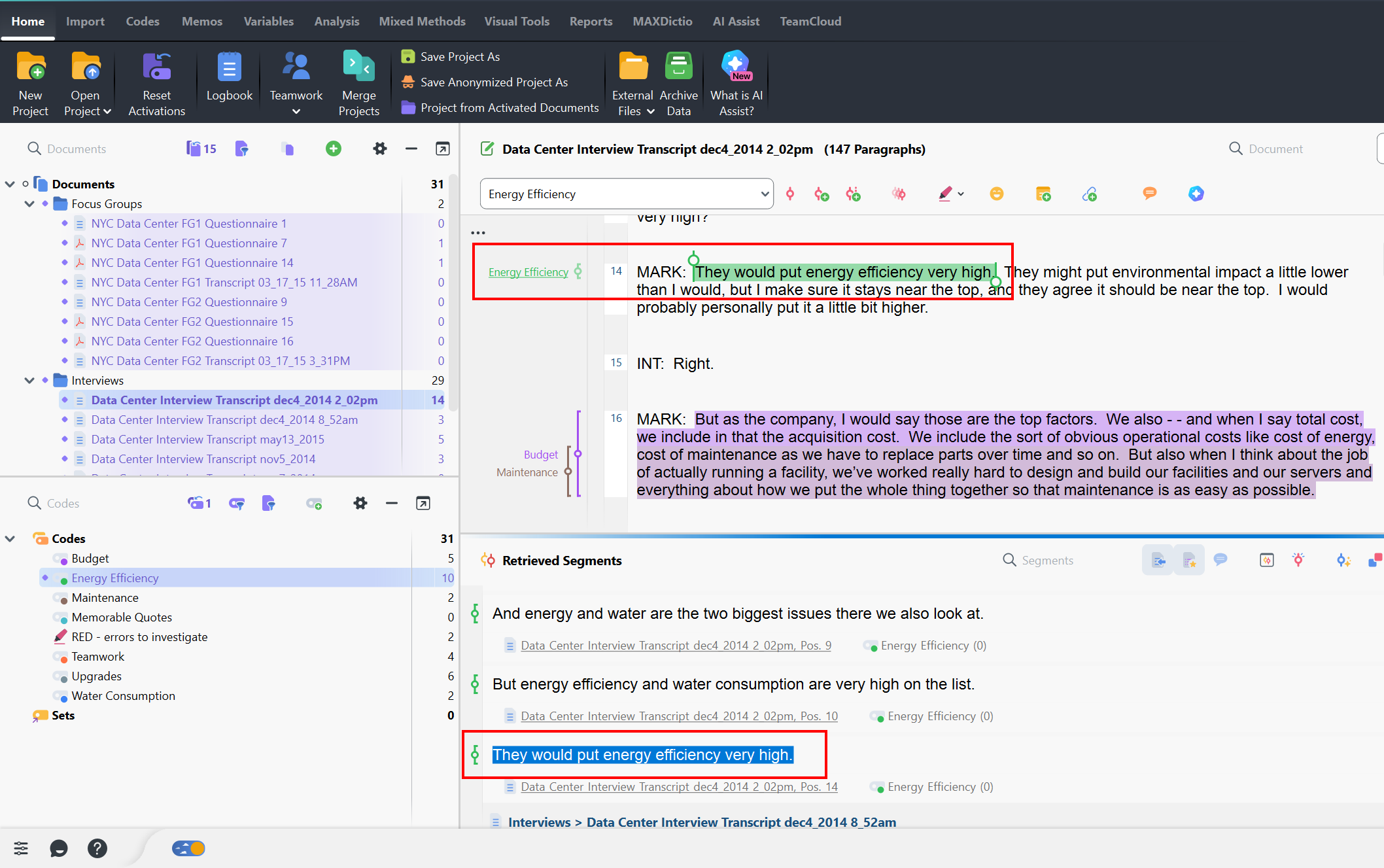The height and width of the screenshot is (868, 1384).
Task: Click the sliders settings icon in status bar
Action: [21, 848]
